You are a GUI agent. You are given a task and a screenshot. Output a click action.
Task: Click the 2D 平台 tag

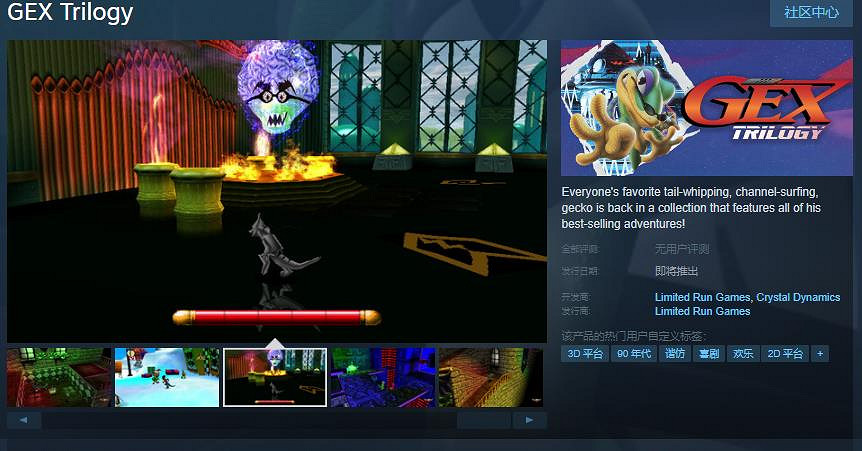785,353
